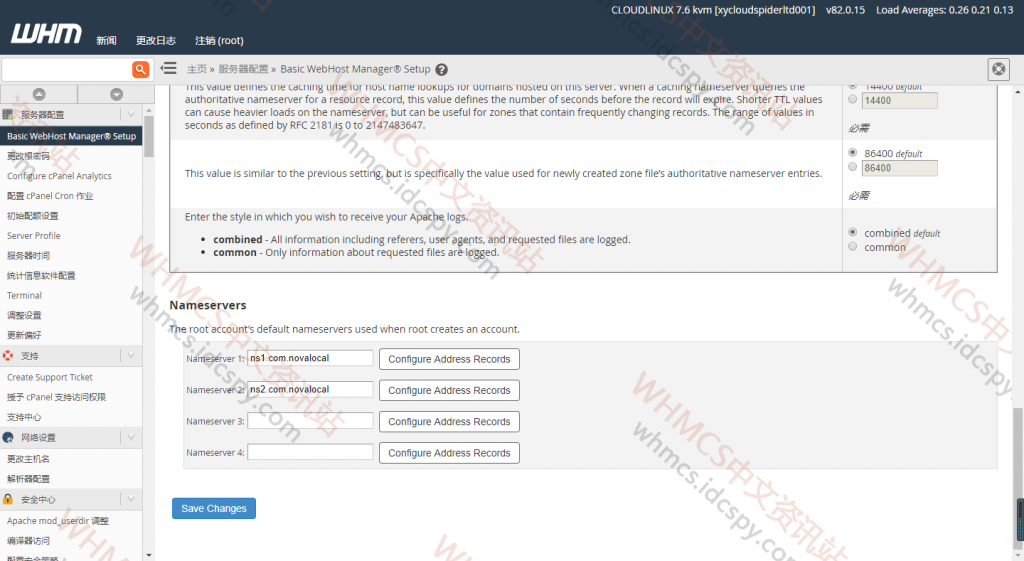Image resolution: width=1024 pixels, height=561 pixels.
Task: Click the orange search magnifier button
Action: 140,69
